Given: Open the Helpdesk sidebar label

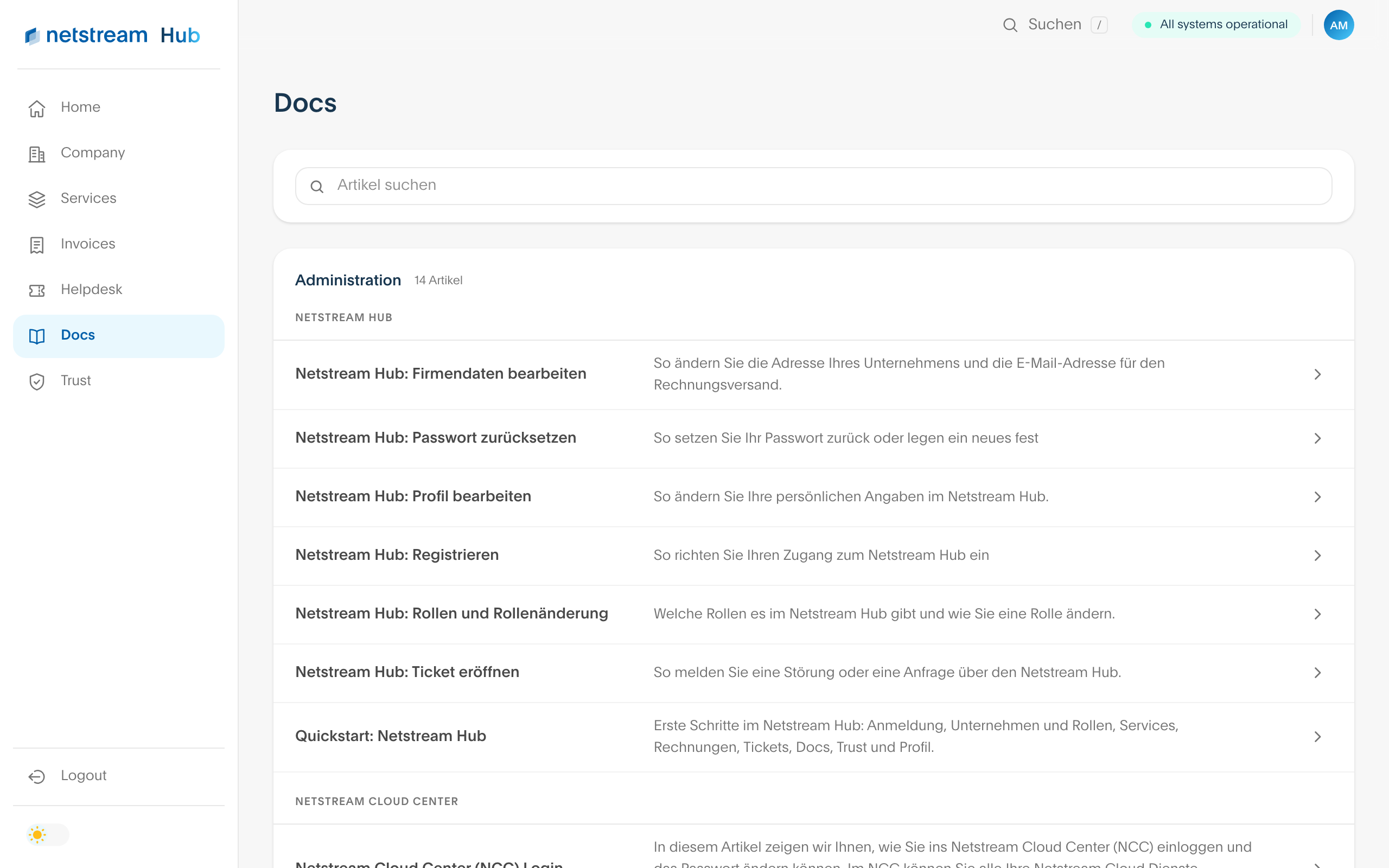Looking at the screenshot, I should tap(91, 289).
